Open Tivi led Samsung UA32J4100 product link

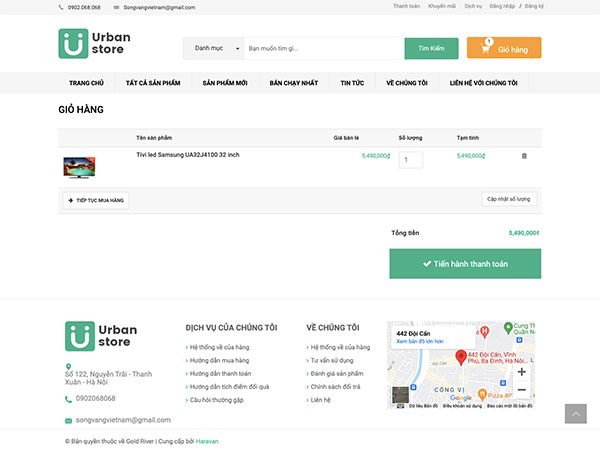188,155
